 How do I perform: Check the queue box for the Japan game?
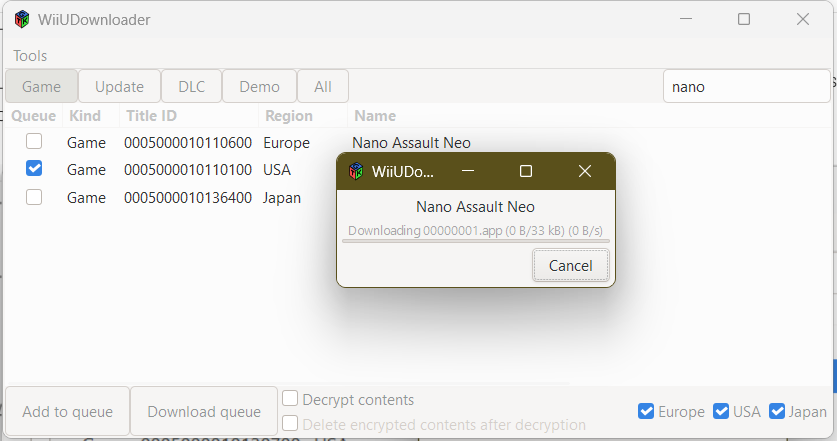point(34,197)
